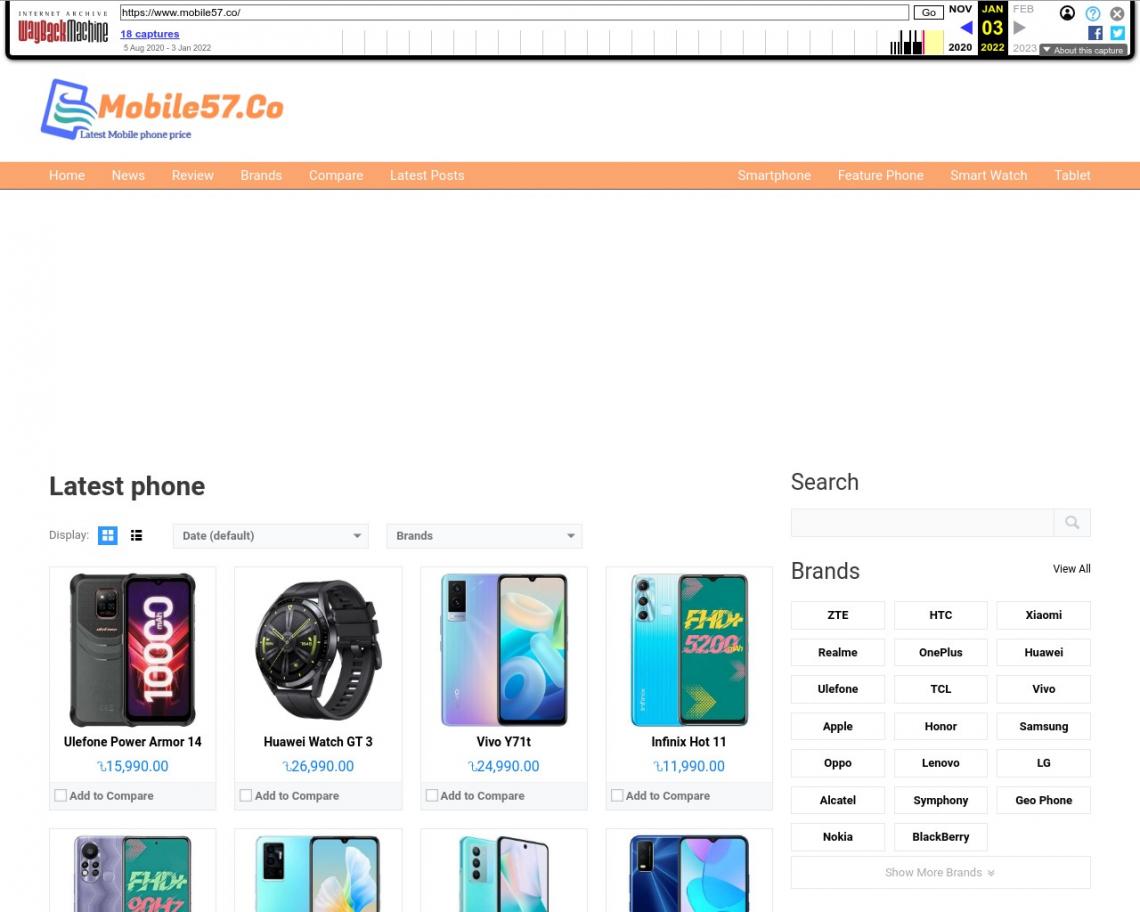Share capture on Twitter icon

pyautogui.click(x=1117, y=33)
